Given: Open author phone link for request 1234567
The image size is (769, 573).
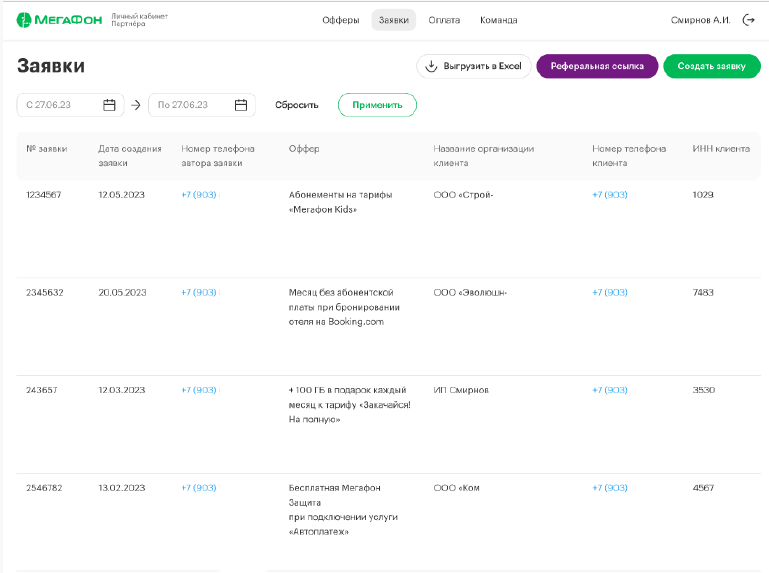Looking at the screenshot, I should (x=199, y=195).
